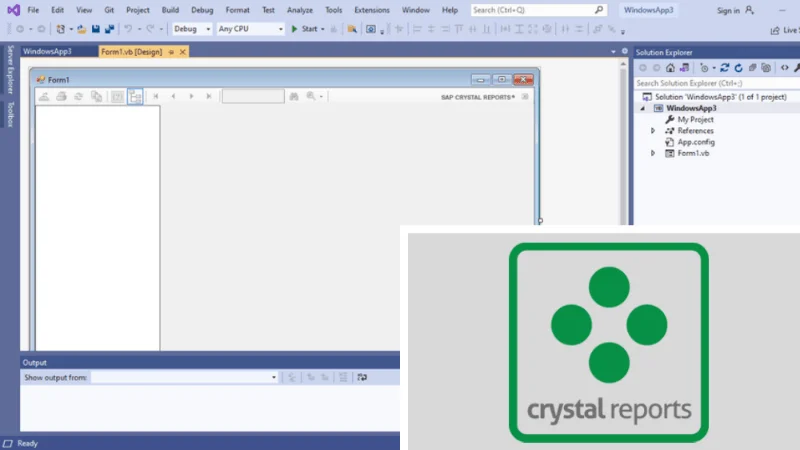Click the Zoom magnifier icon in viewer

[311, 96]
